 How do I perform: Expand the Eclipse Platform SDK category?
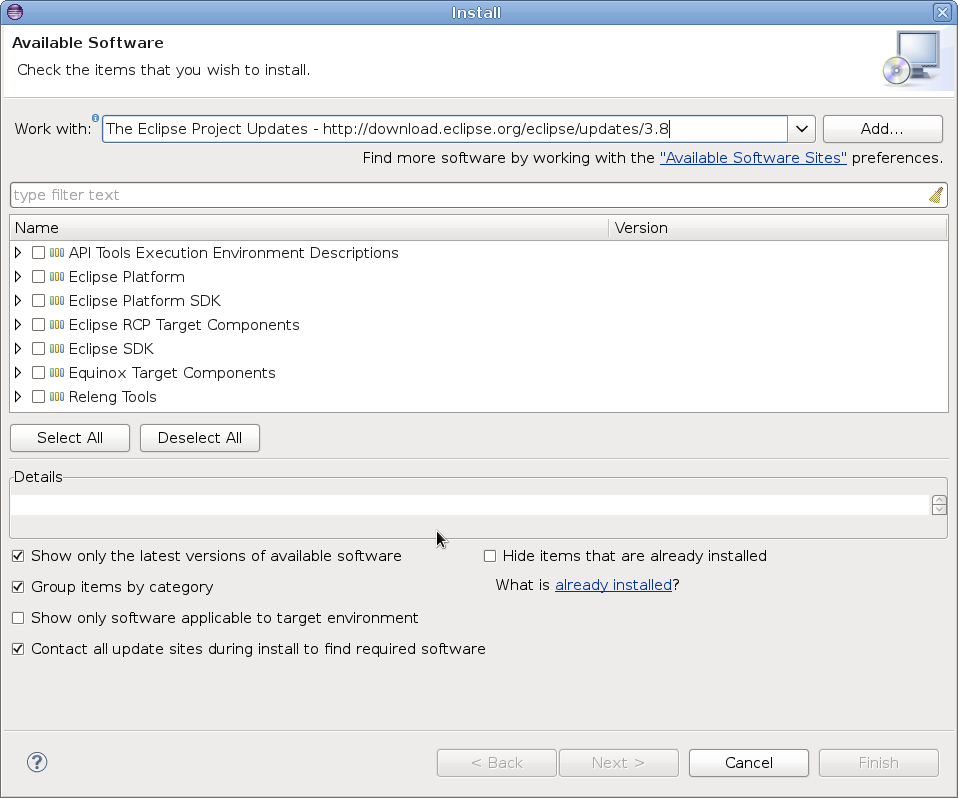pyautogui.click(x=18, y=301)
